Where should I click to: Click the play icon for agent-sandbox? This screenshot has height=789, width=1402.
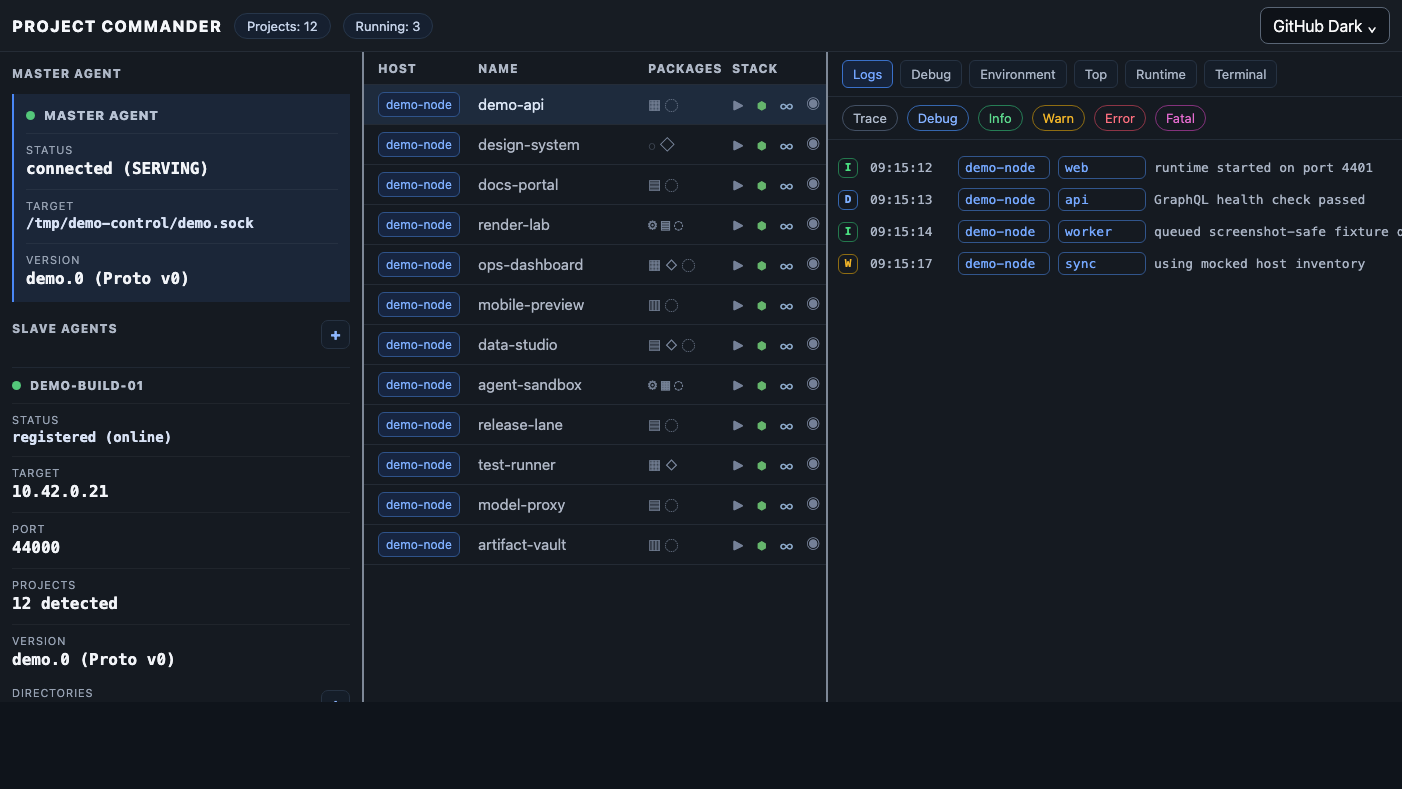[738, 385]
